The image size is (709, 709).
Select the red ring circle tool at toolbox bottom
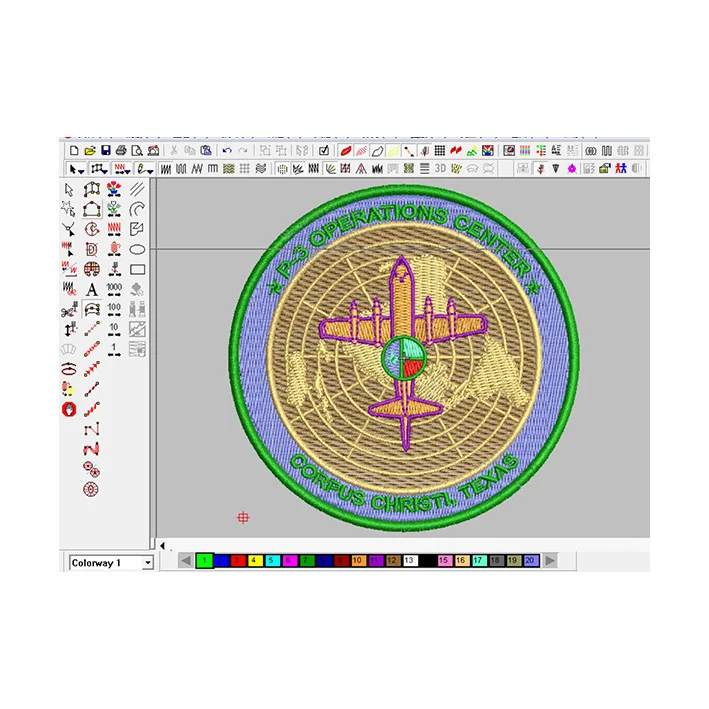(x=91, y=489)
